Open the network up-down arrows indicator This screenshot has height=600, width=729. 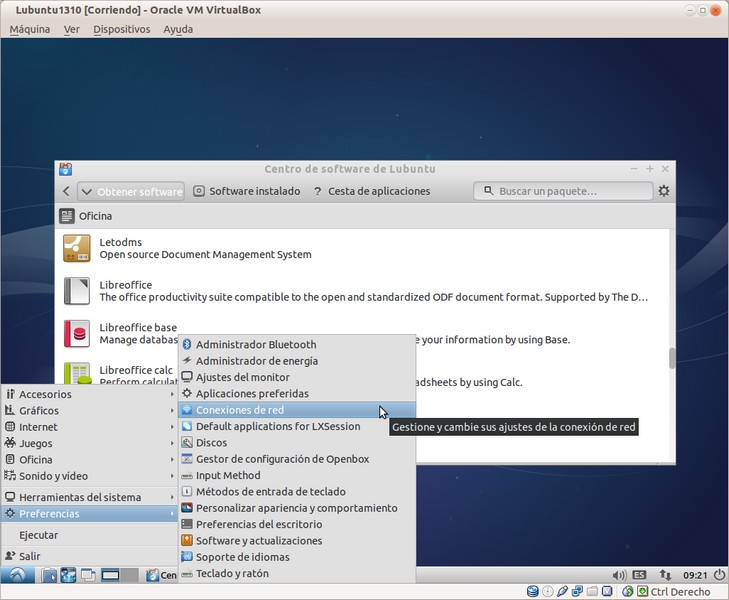pyautogui.click(x=665, y=575)
